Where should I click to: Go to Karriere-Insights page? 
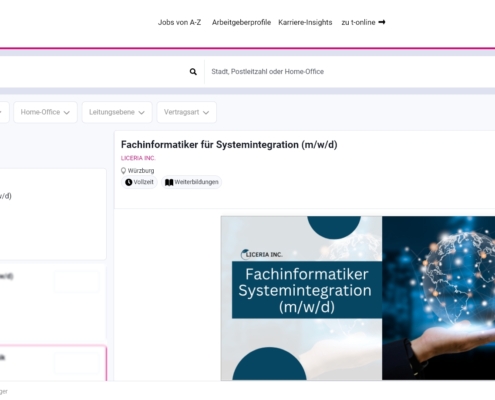[x=305, y=22]
